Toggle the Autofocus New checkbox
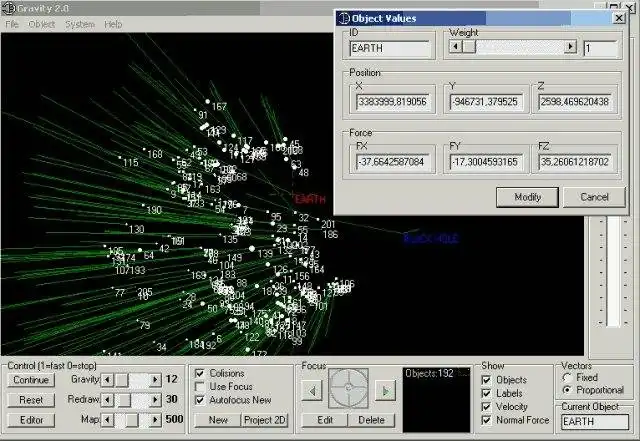Image resolution: width=640 pixels, height=441 pixels. (200, 400)
